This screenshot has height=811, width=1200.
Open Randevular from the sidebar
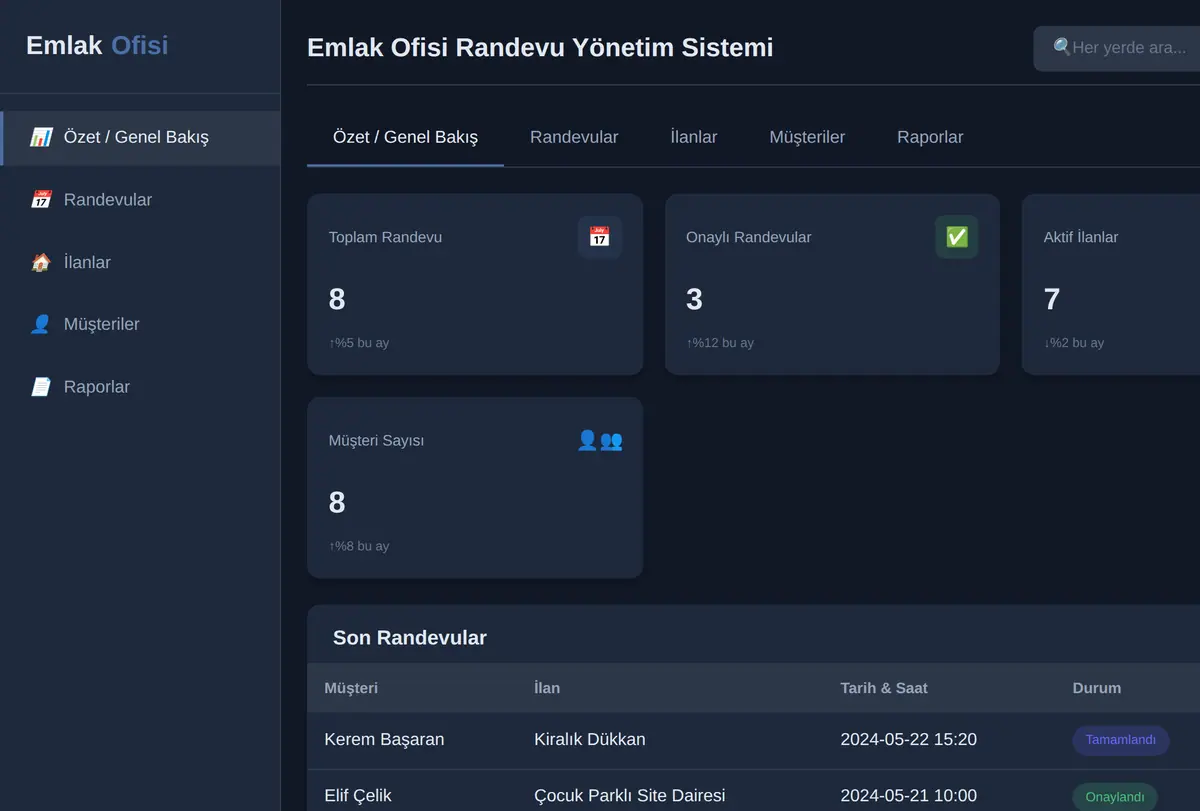click(x=140, y=200)
